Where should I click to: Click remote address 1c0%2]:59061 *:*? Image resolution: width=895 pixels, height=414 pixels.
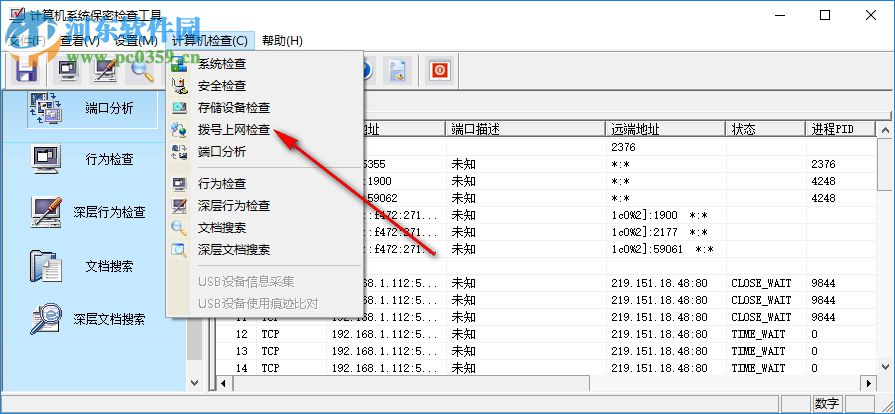662,250
